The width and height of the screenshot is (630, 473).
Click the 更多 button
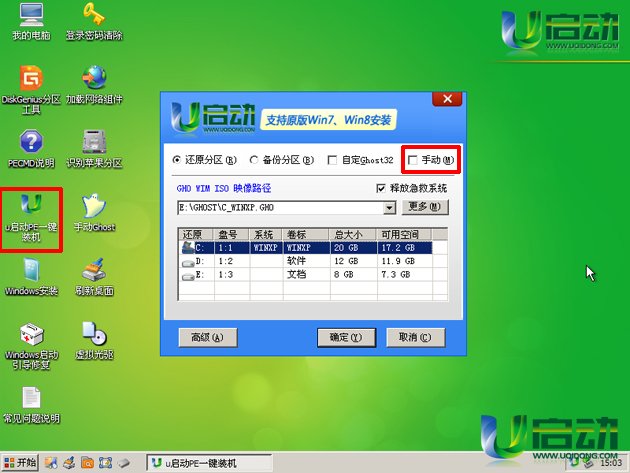[426, 207]
